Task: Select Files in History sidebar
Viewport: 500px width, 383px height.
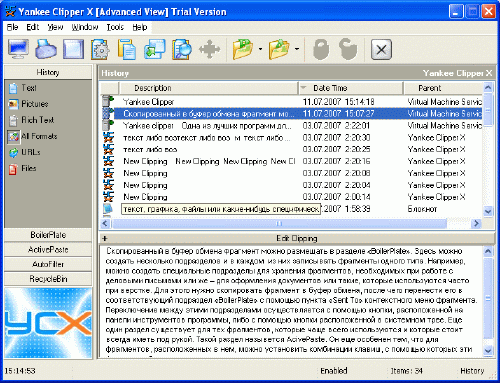Action: [x=22, y=169]
